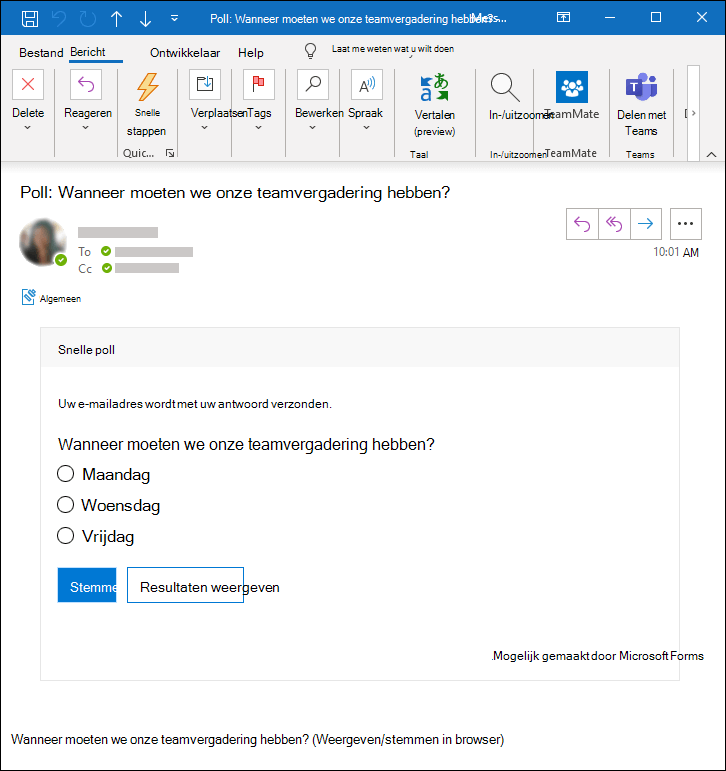Open the view/vote in browser link

tap(257, 740)
